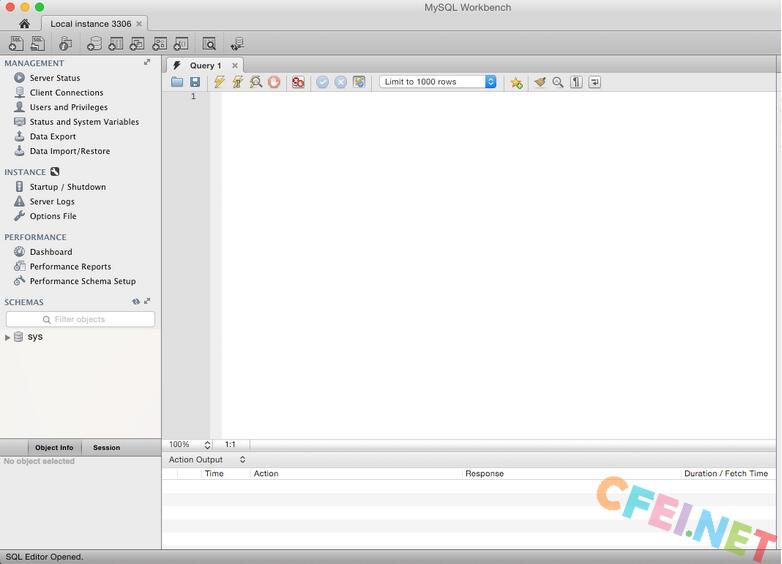
Task: Create a new stored procedure icon
Action: coord(159,44)
